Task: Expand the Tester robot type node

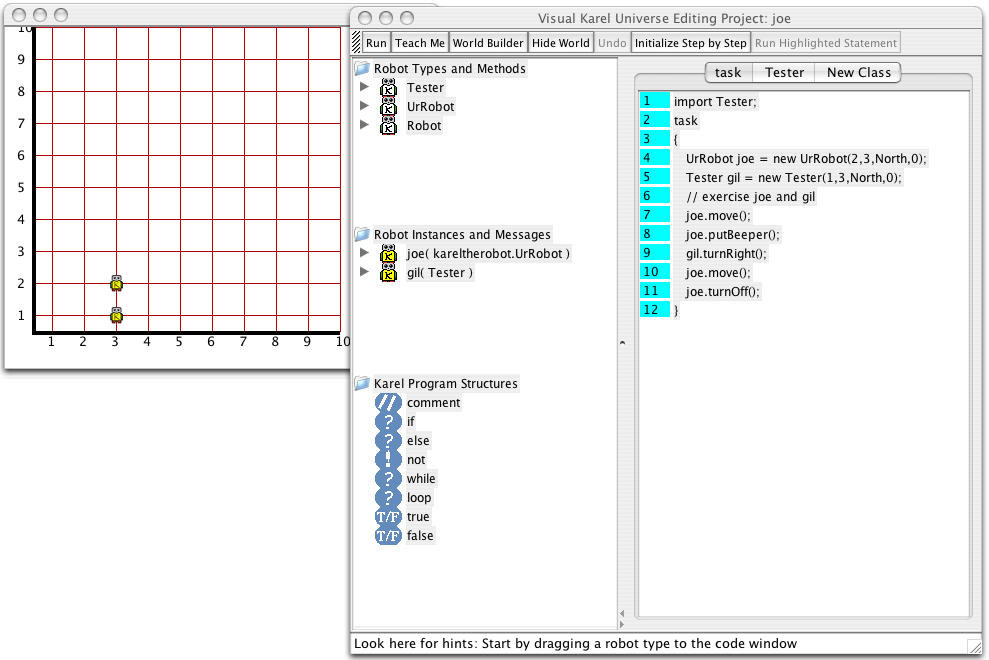Action: click(x=365, y=88)
